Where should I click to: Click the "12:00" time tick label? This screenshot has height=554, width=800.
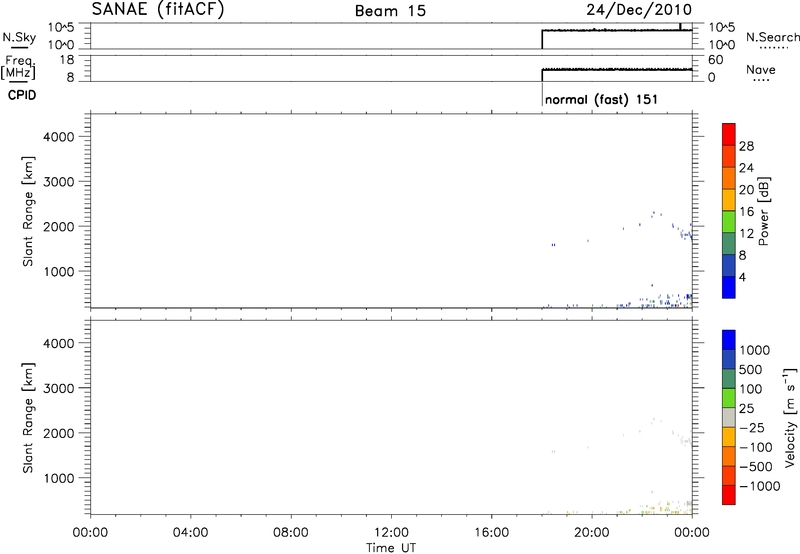391,533
